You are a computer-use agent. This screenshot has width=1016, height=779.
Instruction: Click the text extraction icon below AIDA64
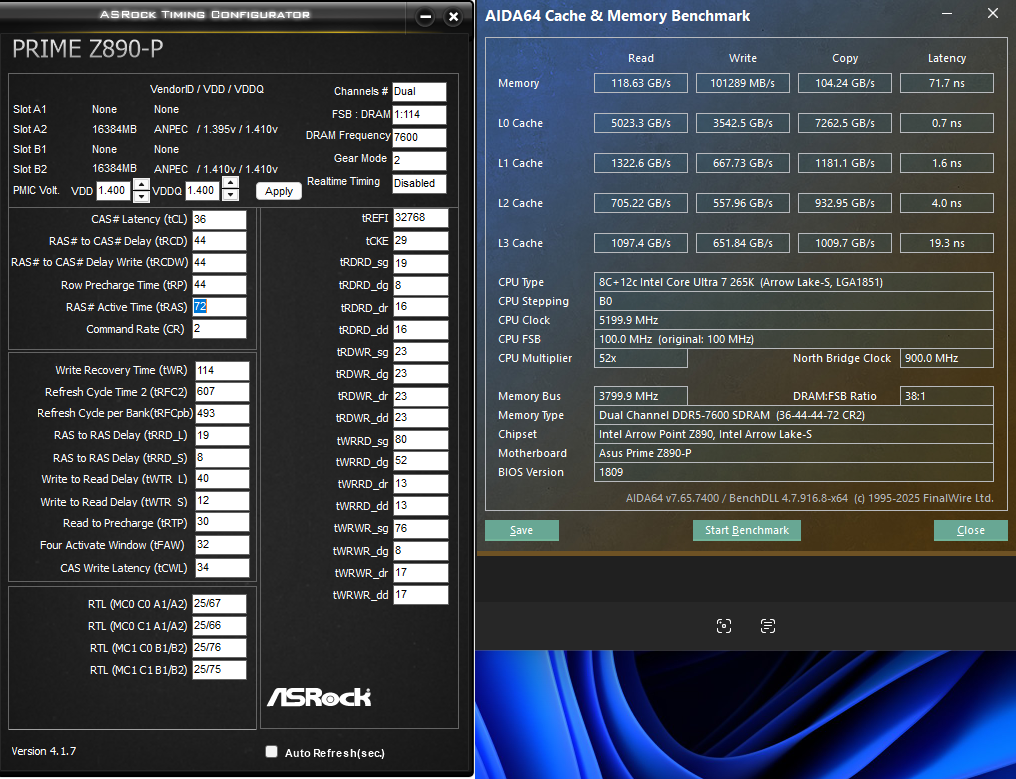click(768, 626)
